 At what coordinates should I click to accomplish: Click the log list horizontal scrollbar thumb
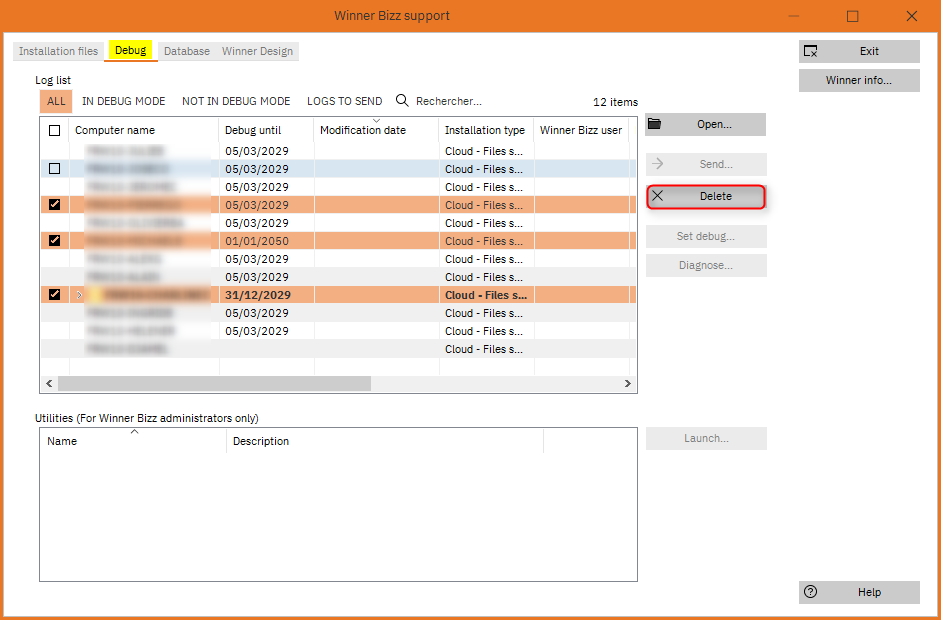(214, 383)
